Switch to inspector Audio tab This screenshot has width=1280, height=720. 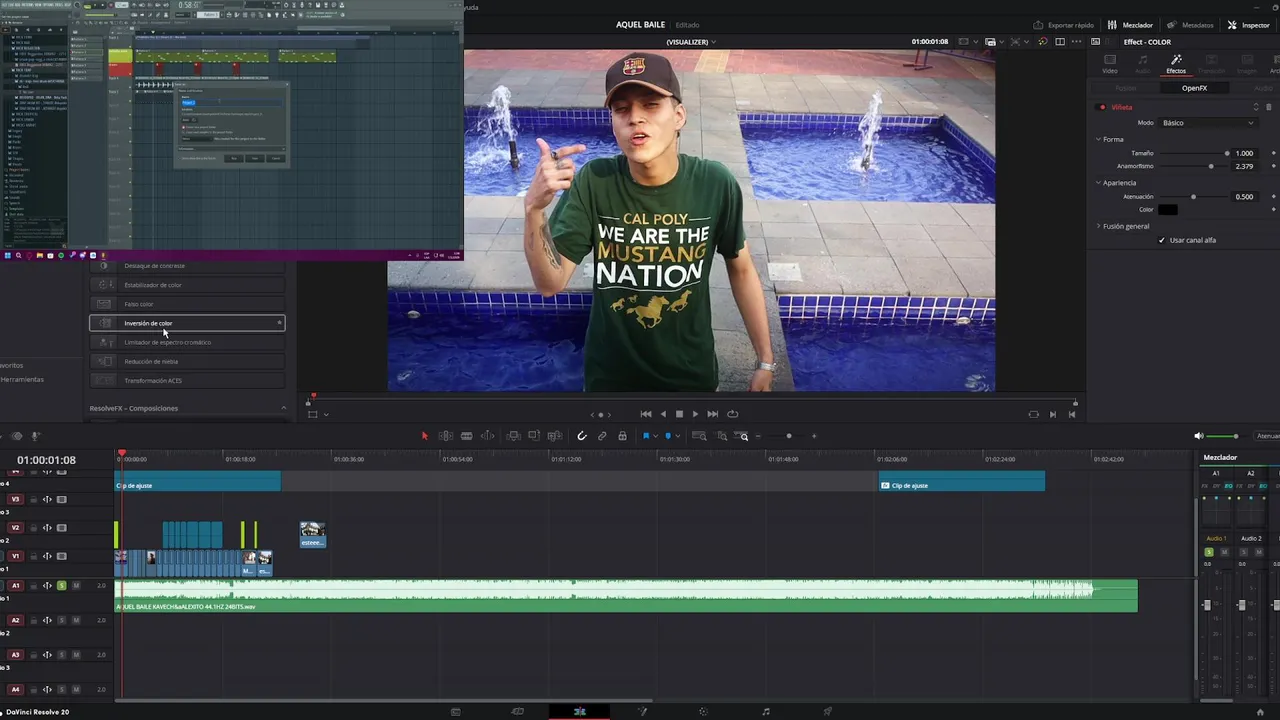(x=1143, y=64)
